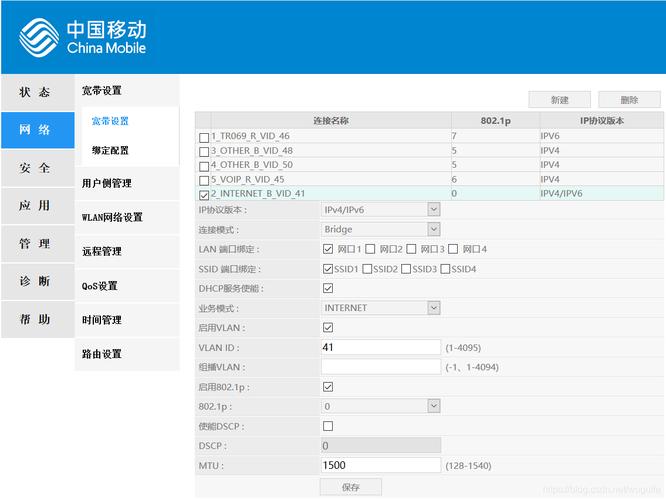Open the 安全 security tab
Viewport: 666px width, 500px height.
tap(38, 168)
